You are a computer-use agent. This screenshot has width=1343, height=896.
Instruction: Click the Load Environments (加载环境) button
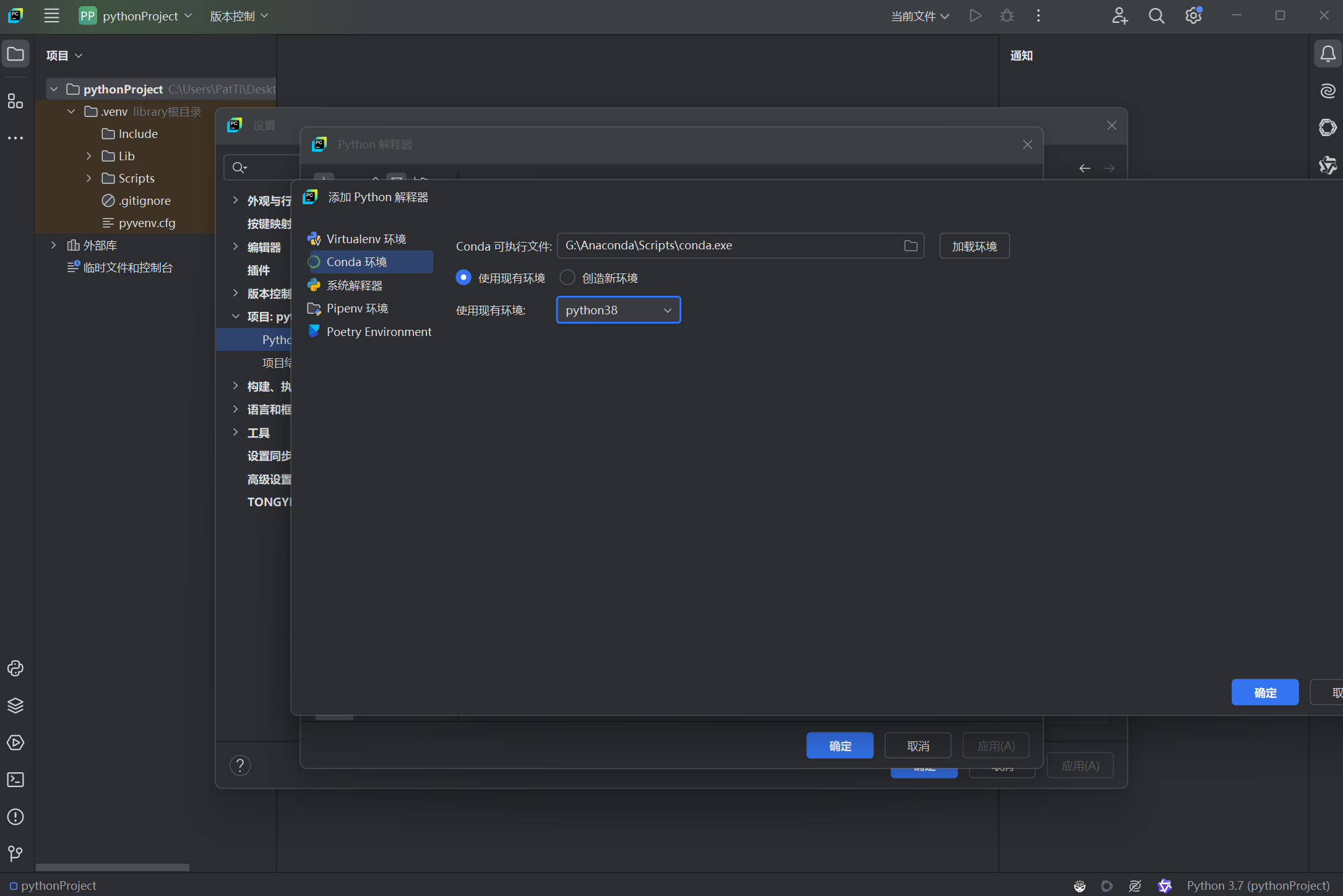pyautogui.click(x=974, y=246)
